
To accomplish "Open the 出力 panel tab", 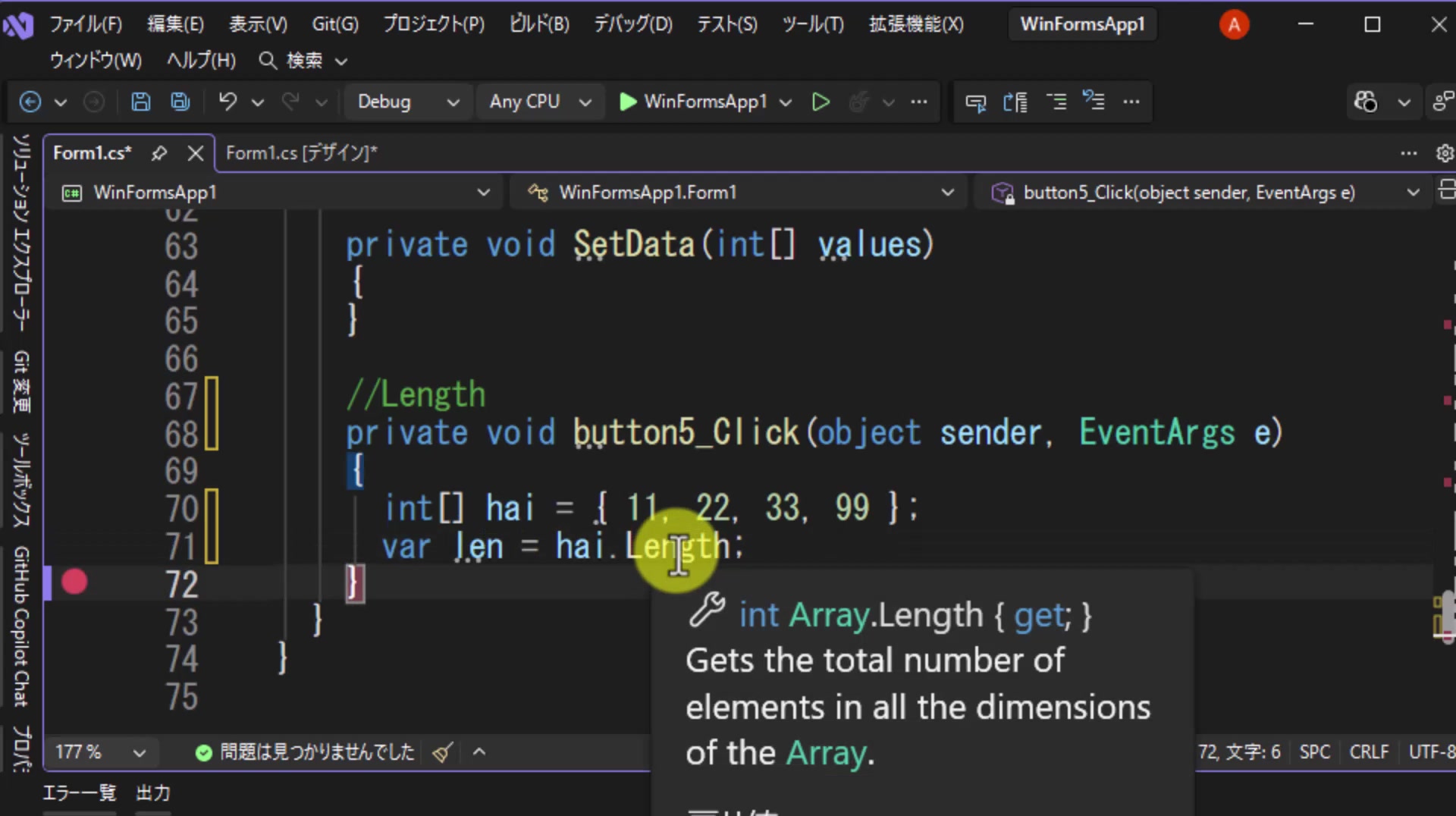I will pyautogui.click(x=152, y=793).
